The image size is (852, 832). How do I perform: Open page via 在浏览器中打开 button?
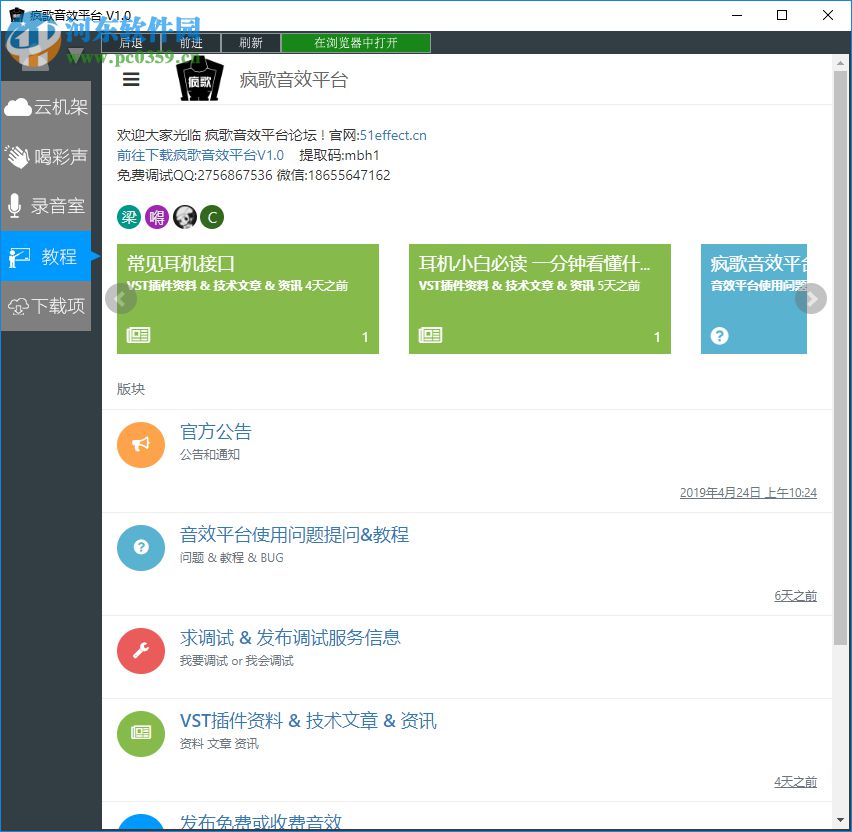click(358, 43)
